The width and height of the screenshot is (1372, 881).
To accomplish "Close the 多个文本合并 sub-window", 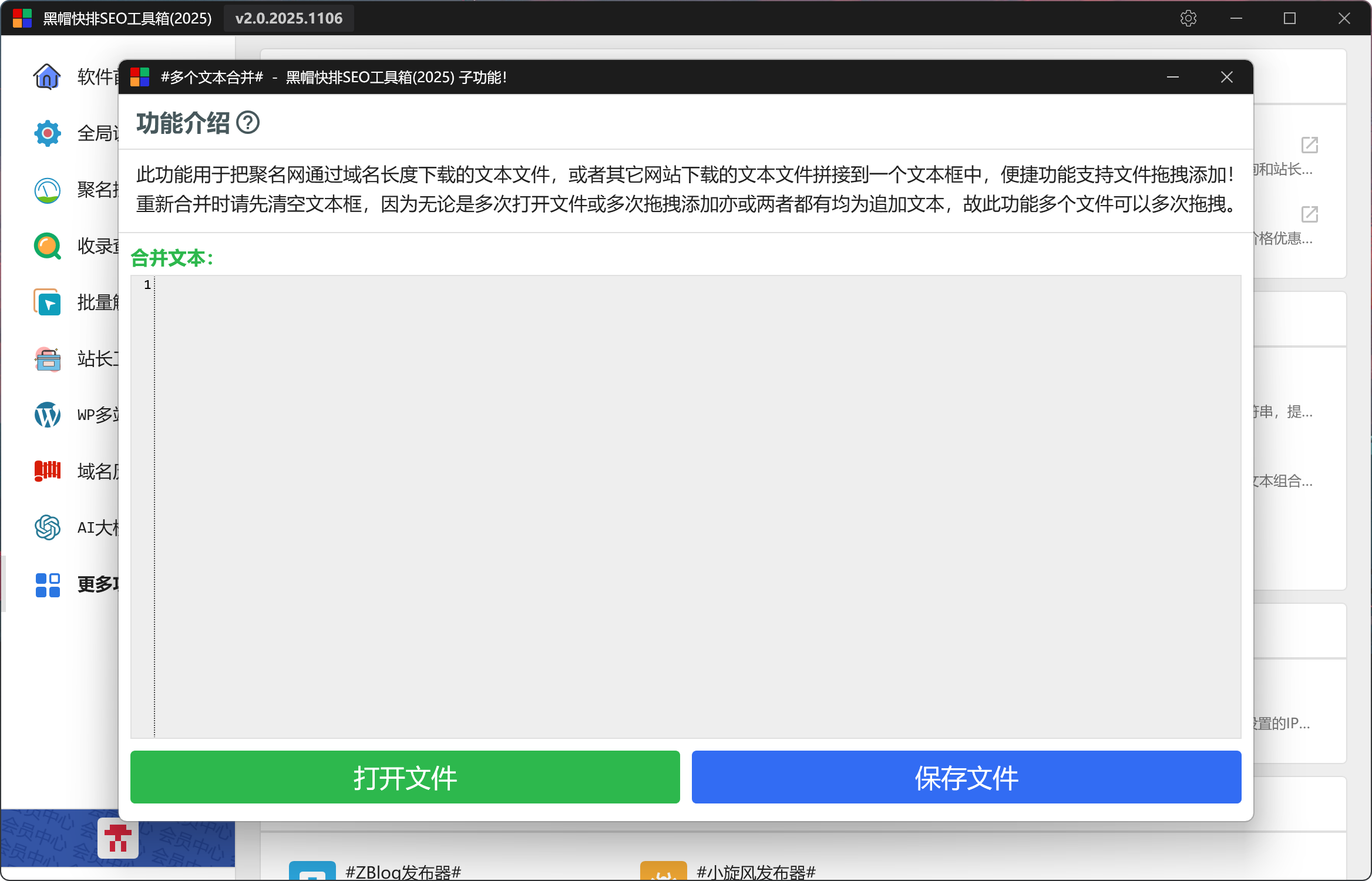I will pyautogui.click(x=1226, y=77).
